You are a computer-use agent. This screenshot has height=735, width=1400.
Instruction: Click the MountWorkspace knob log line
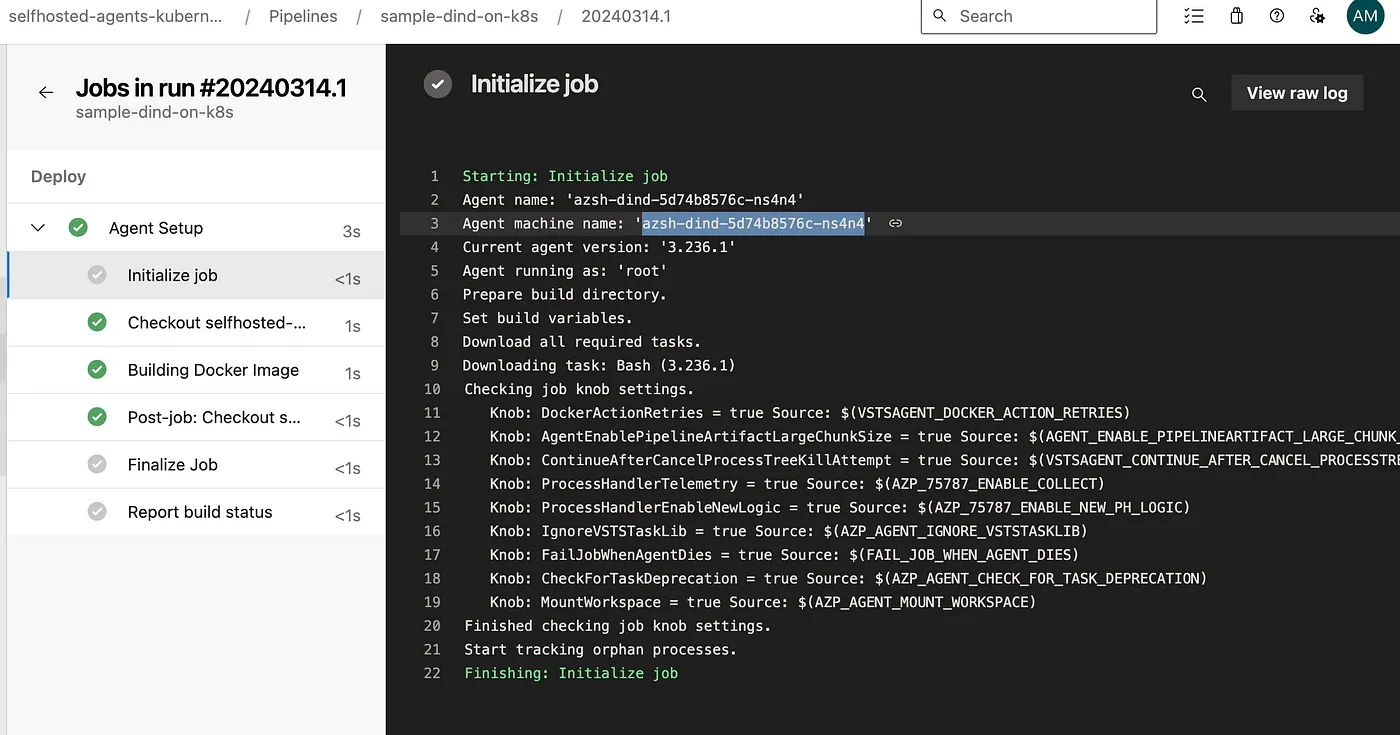[763, 602]
